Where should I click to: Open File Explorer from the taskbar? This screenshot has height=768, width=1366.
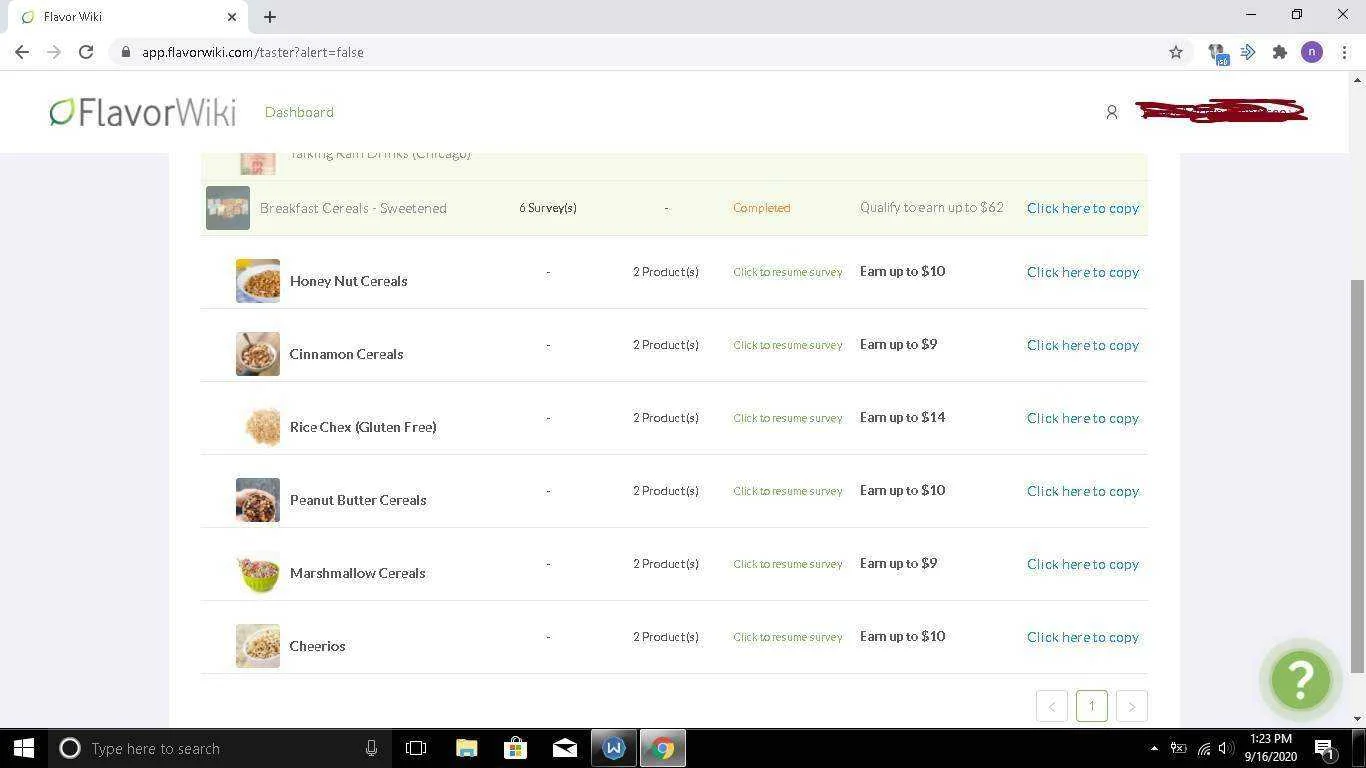click(x=467, y=748)
